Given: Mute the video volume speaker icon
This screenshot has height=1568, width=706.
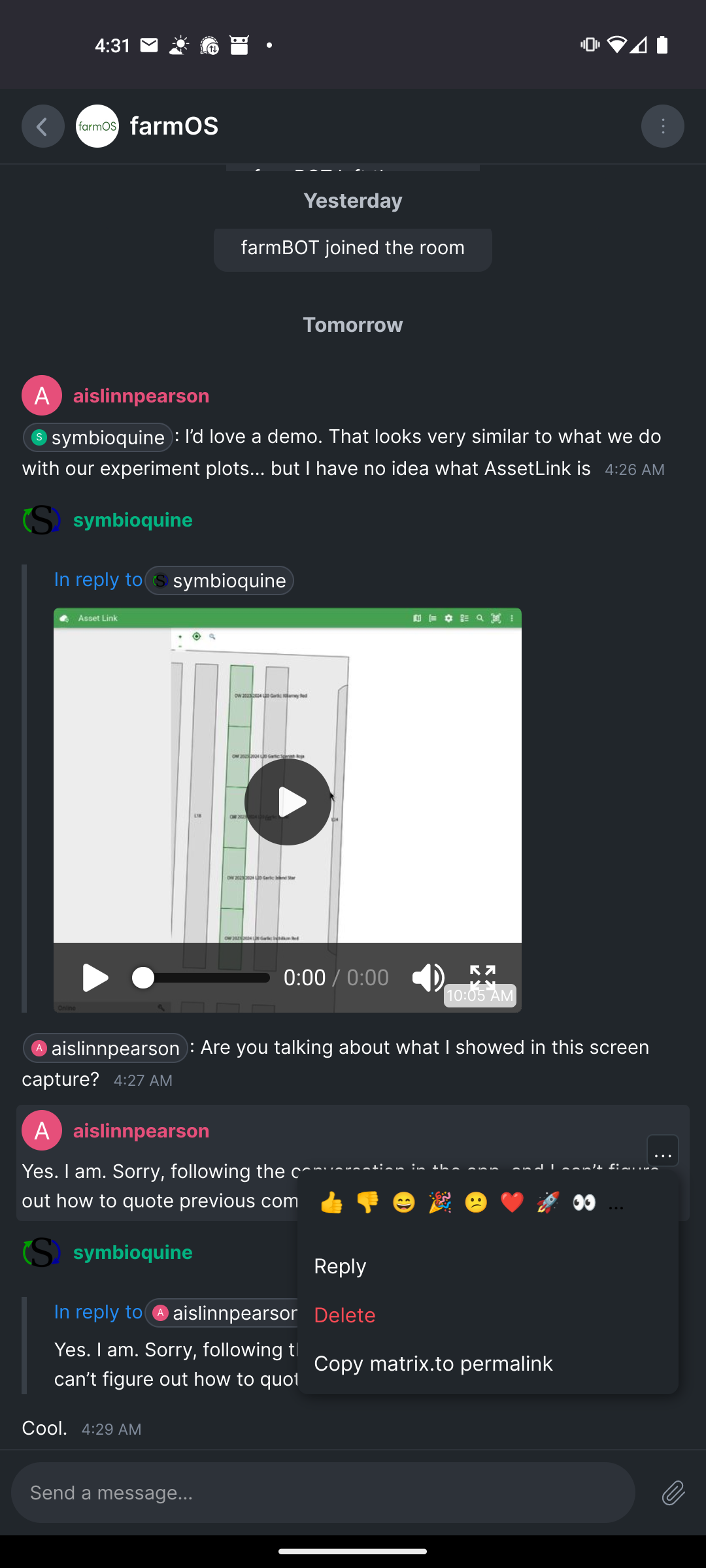Looking at the screenshot, I should click(428, 977).
